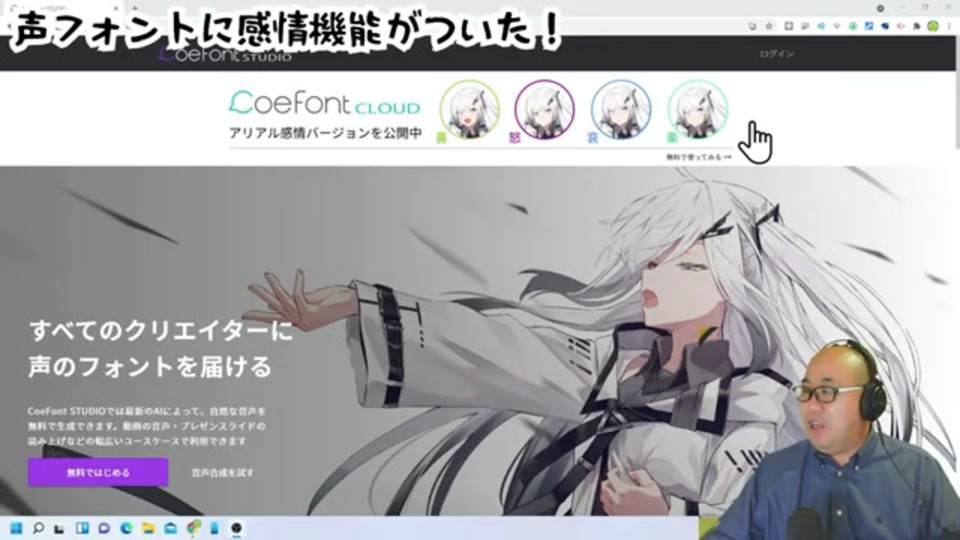
Task: Click the ログイン link in the header
Action: pos(777,54)
